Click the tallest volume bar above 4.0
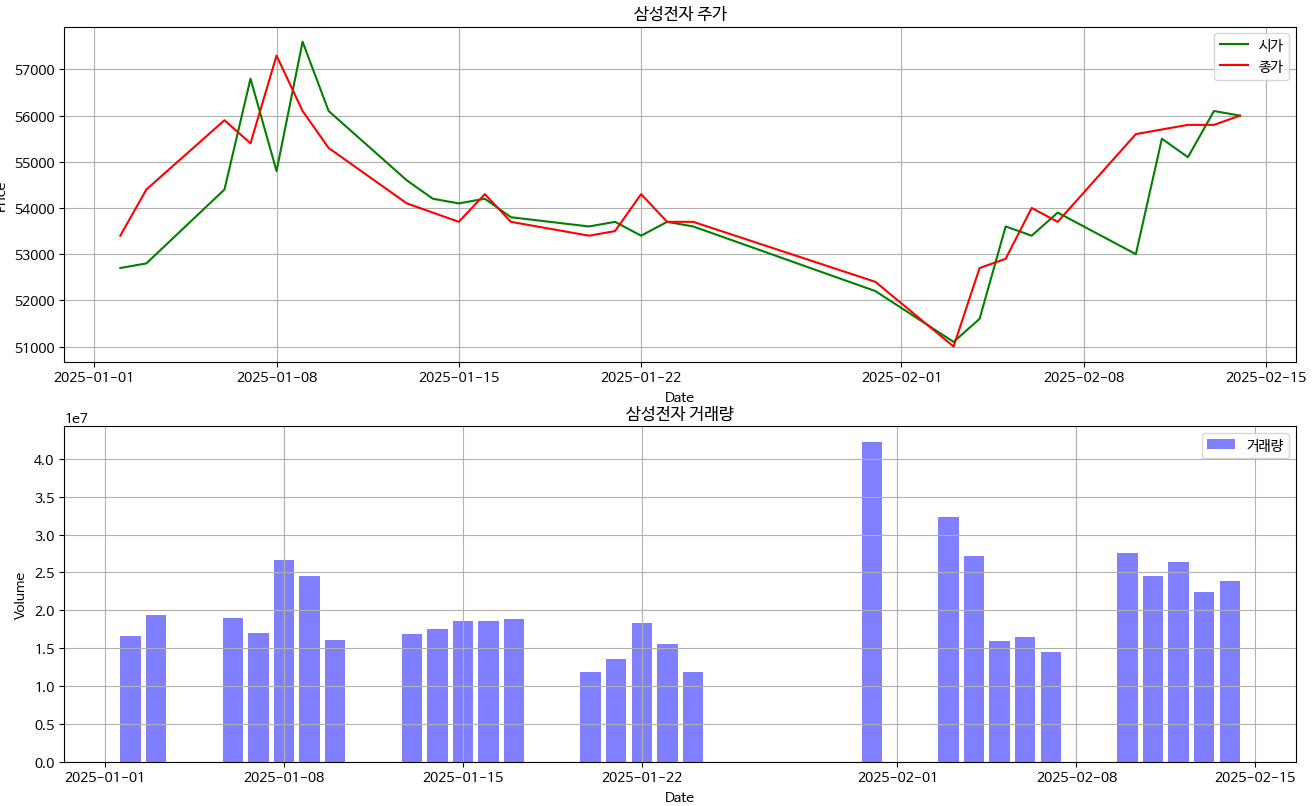Viewport: 1312px width, 806px height. (872, 602)
